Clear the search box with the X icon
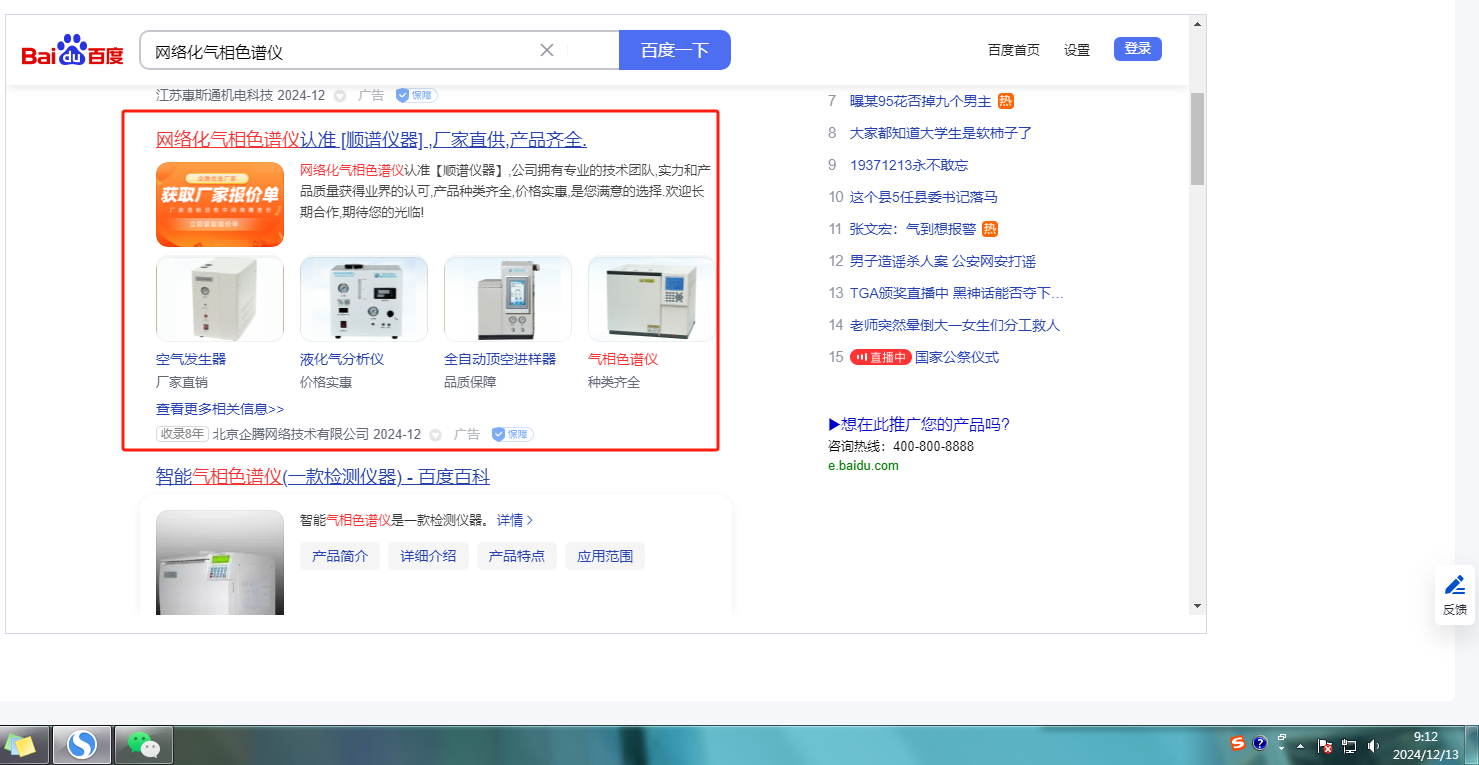The width and height of the screenshot is (1479, 765). tap(547, 50)
